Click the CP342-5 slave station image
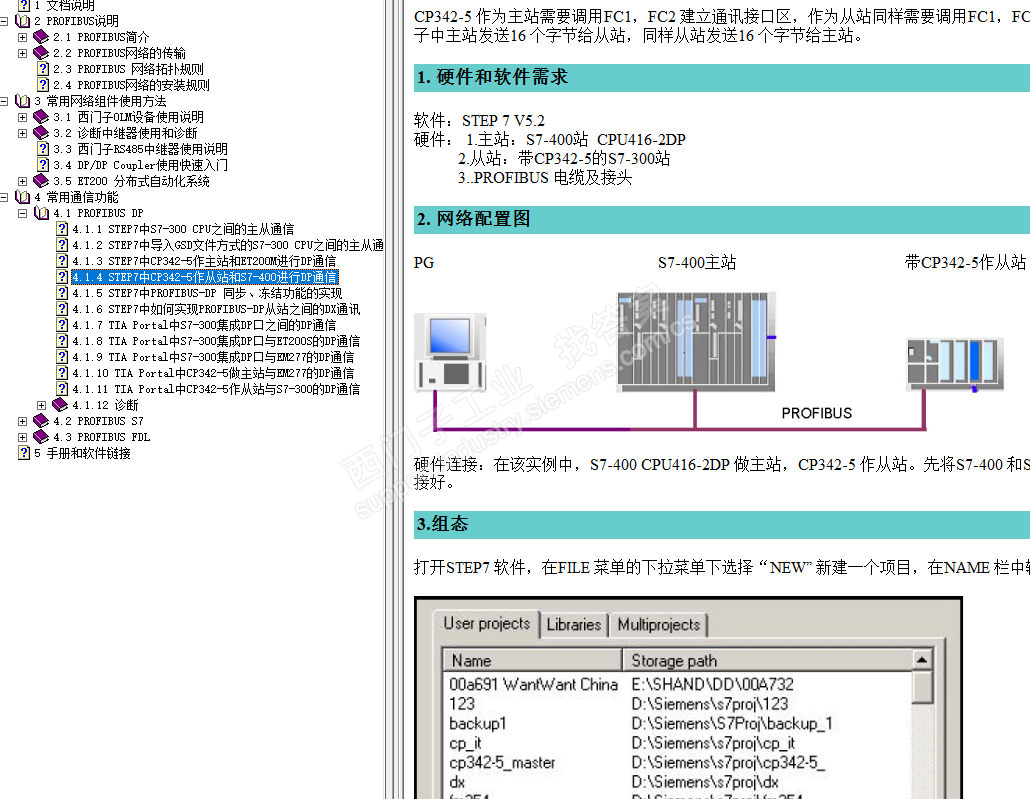The height and width of the screenshot is (799, 1030). click(954, 364)
